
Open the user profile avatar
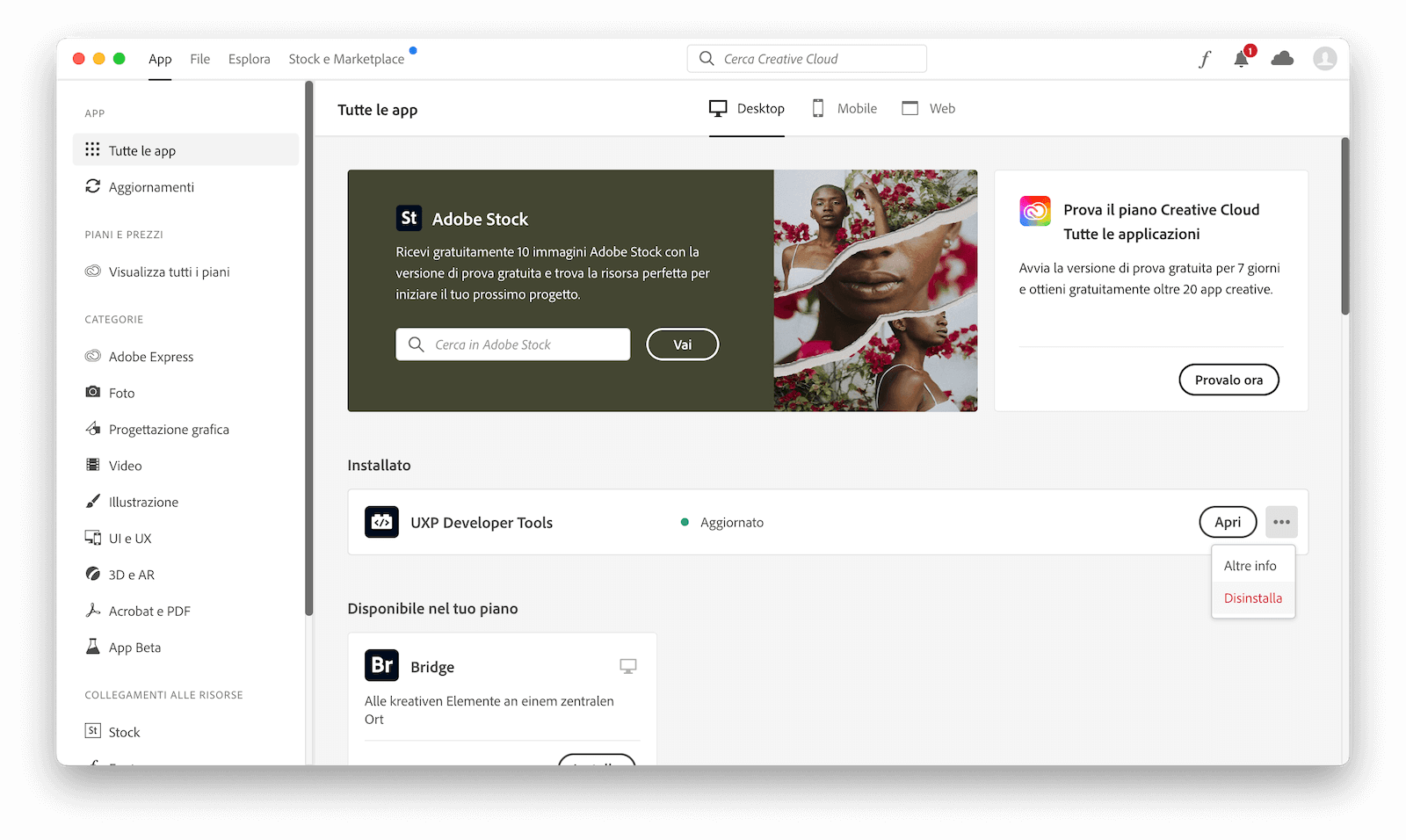pos(1324,58)
